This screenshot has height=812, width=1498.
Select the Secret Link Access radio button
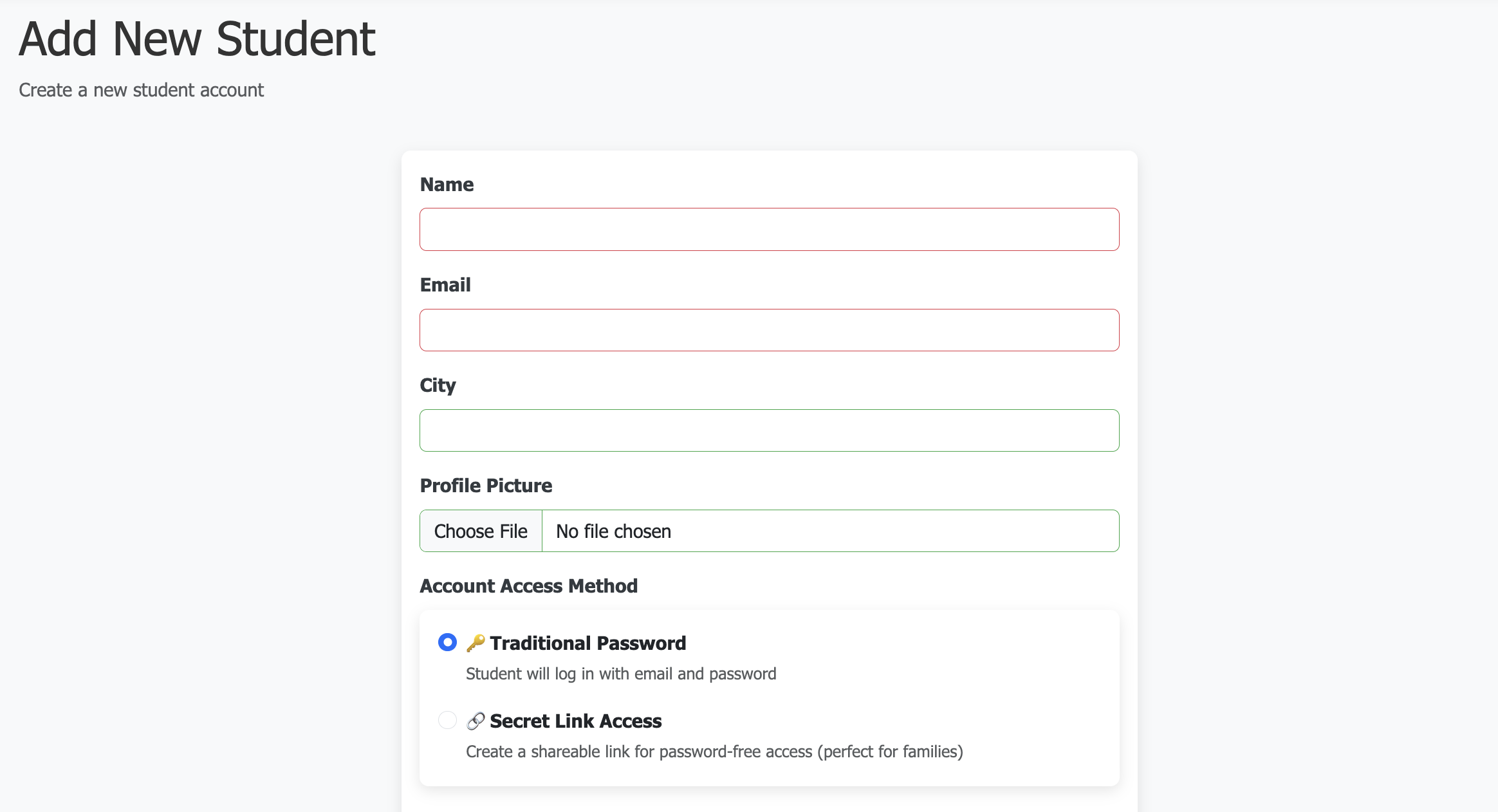447,720
